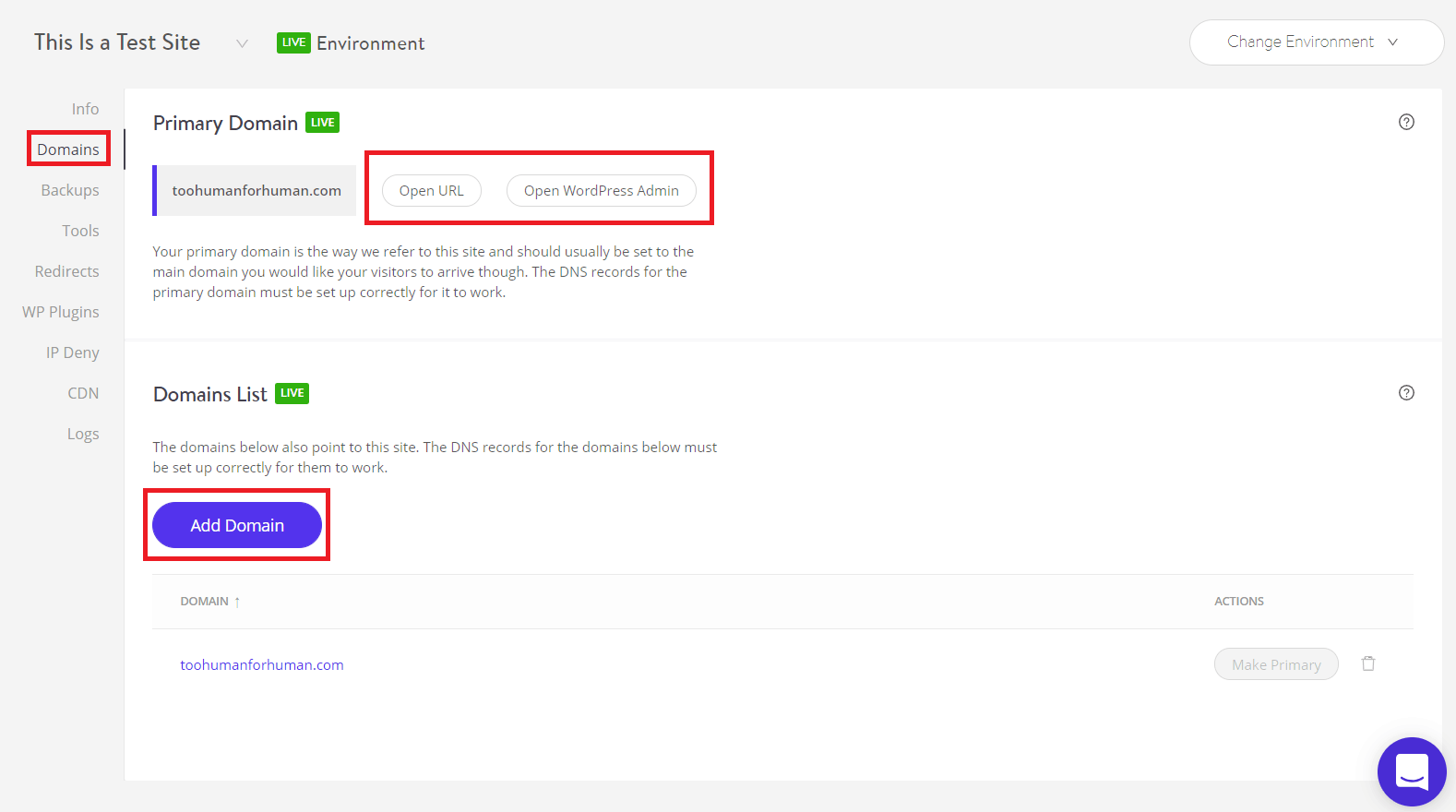Open toohumanforhuman.com link in domains list
The height and width of the screenshot is (812, 1456).
262,664
